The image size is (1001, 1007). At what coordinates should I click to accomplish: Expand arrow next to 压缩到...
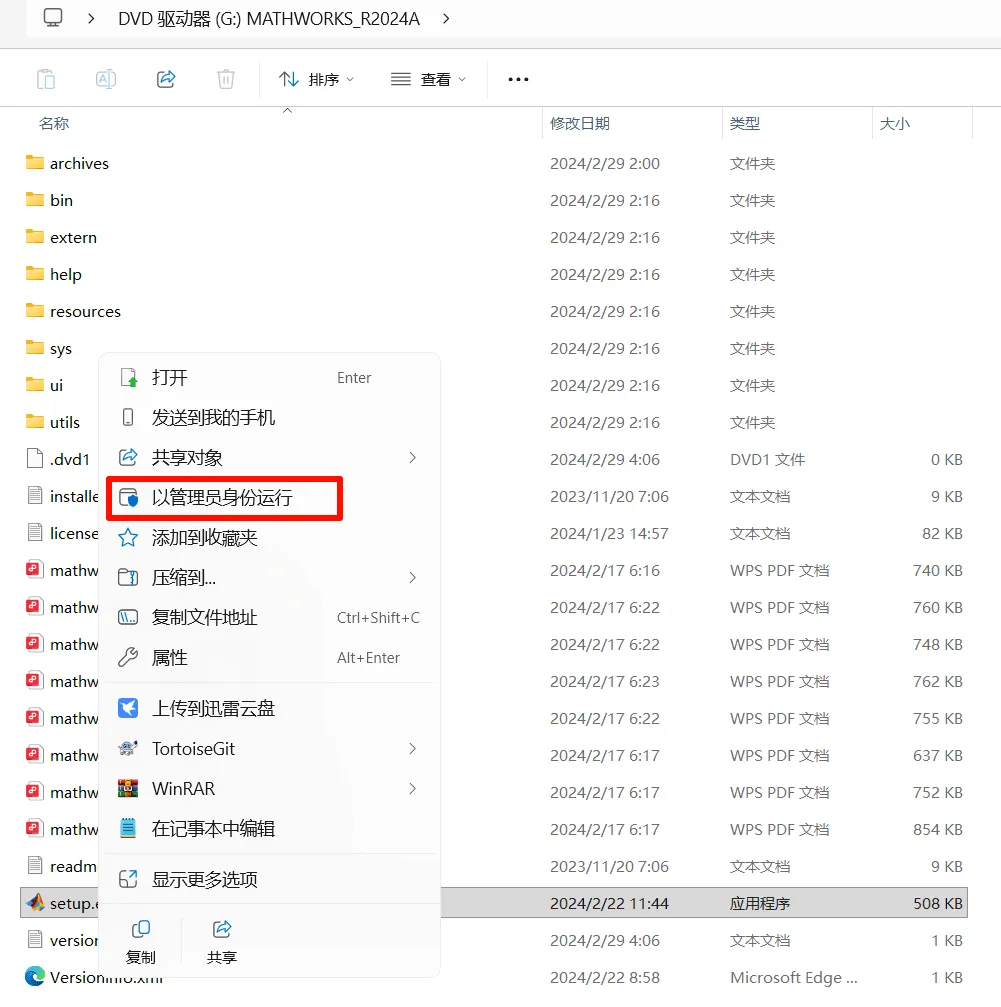412,577
